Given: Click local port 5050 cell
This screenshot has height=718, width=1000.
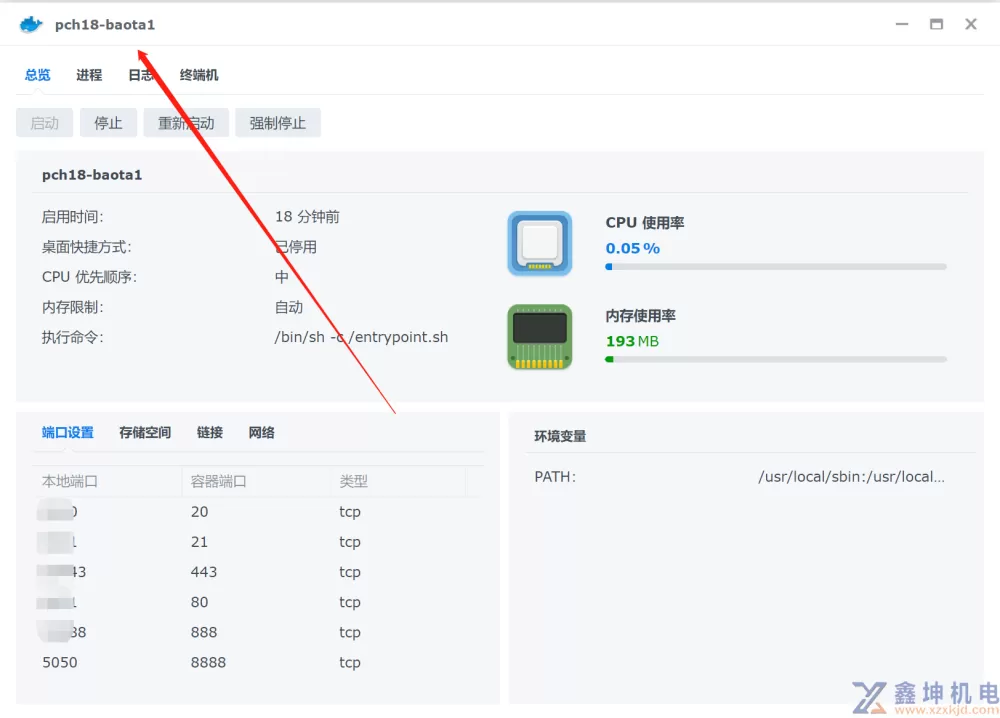Looking at the screenshot, I should tap(60, 663).
